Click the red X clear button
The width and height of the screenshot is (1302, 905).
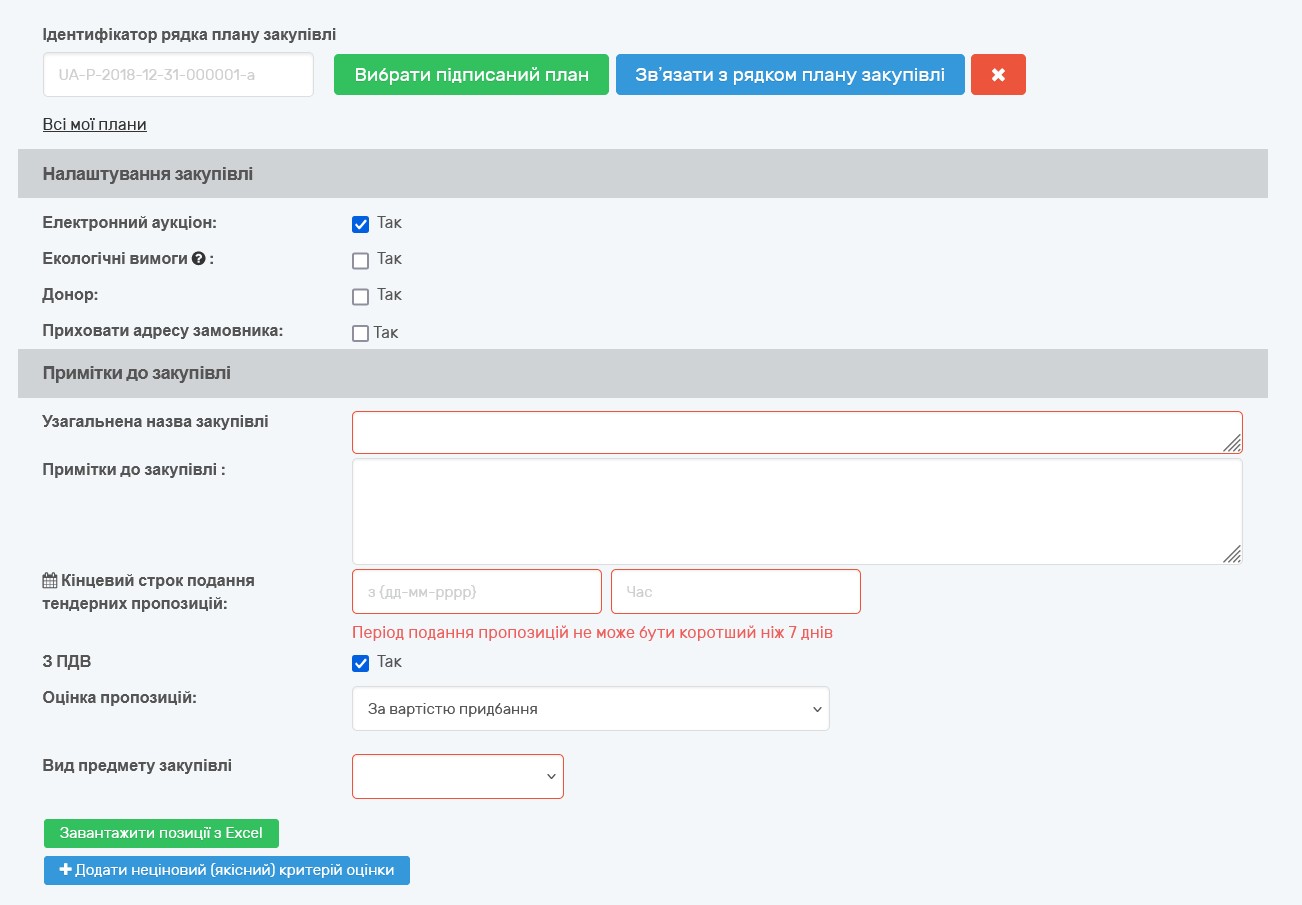click(x=998, y=75)
